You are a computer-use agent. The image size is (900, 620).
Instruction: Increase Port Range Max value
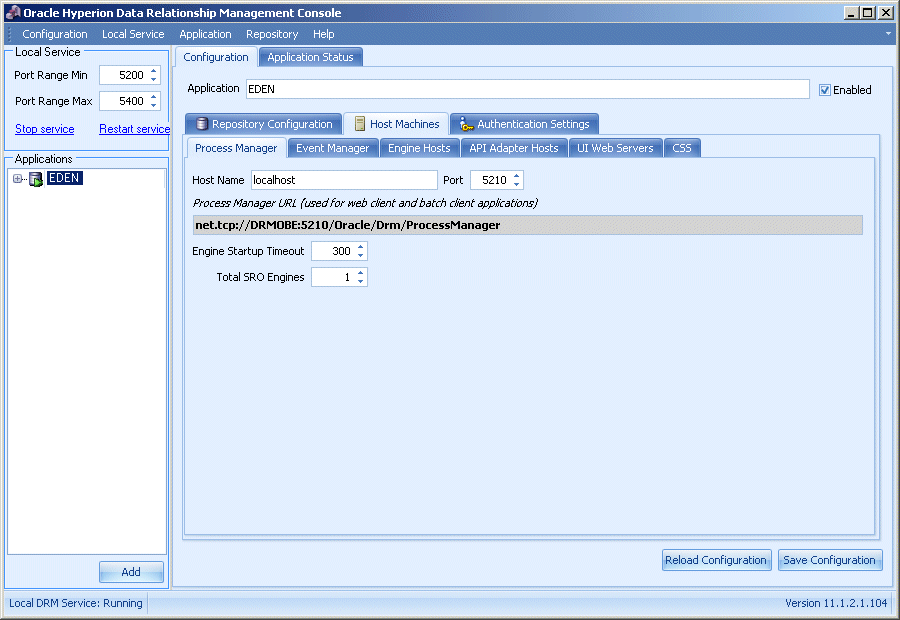(x=154, y=97)
